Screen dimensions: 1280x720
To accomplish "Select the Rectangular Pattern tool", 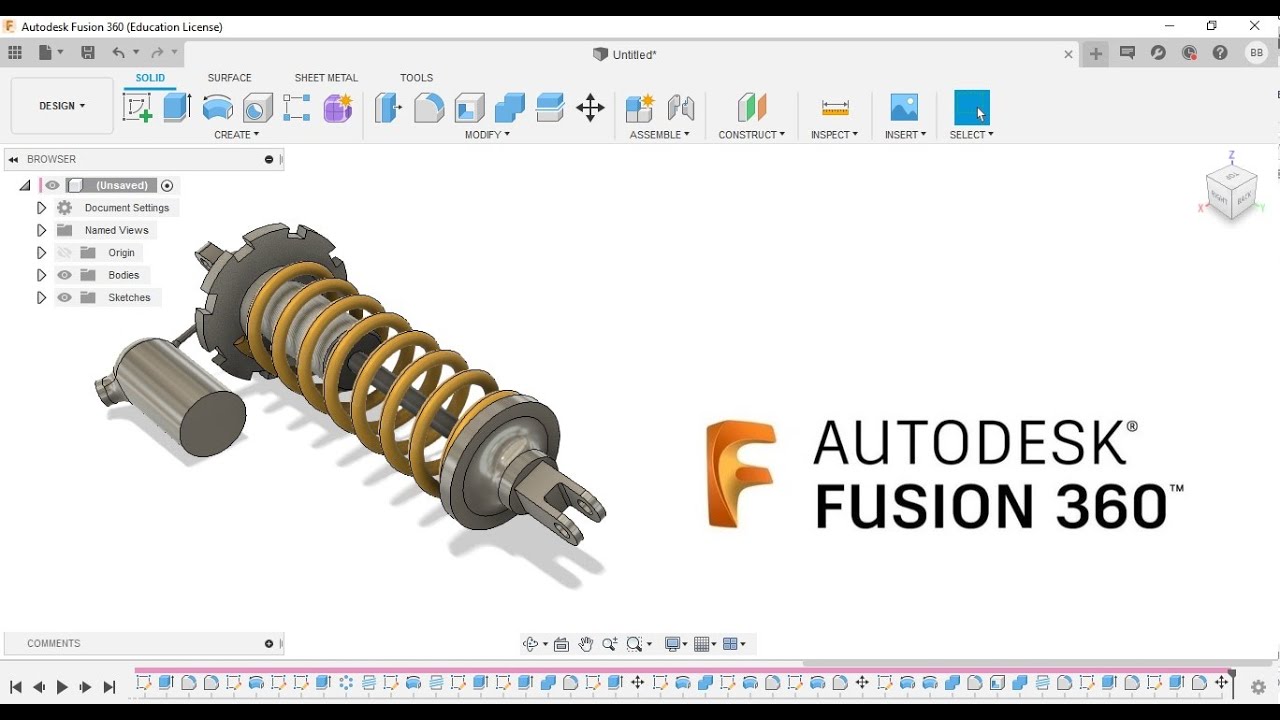I will 297,107.
